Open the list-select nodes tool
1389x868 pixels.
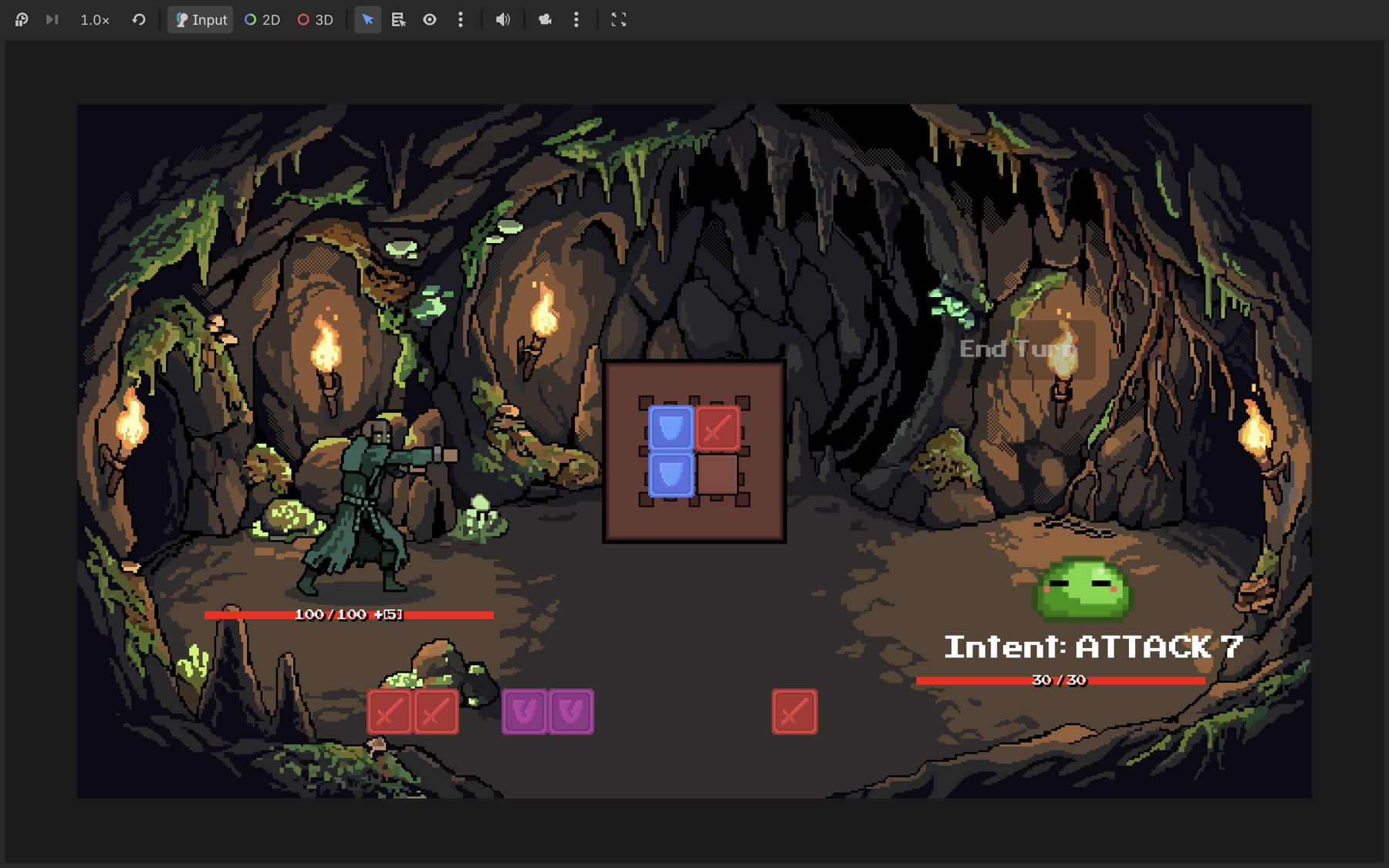399,20
